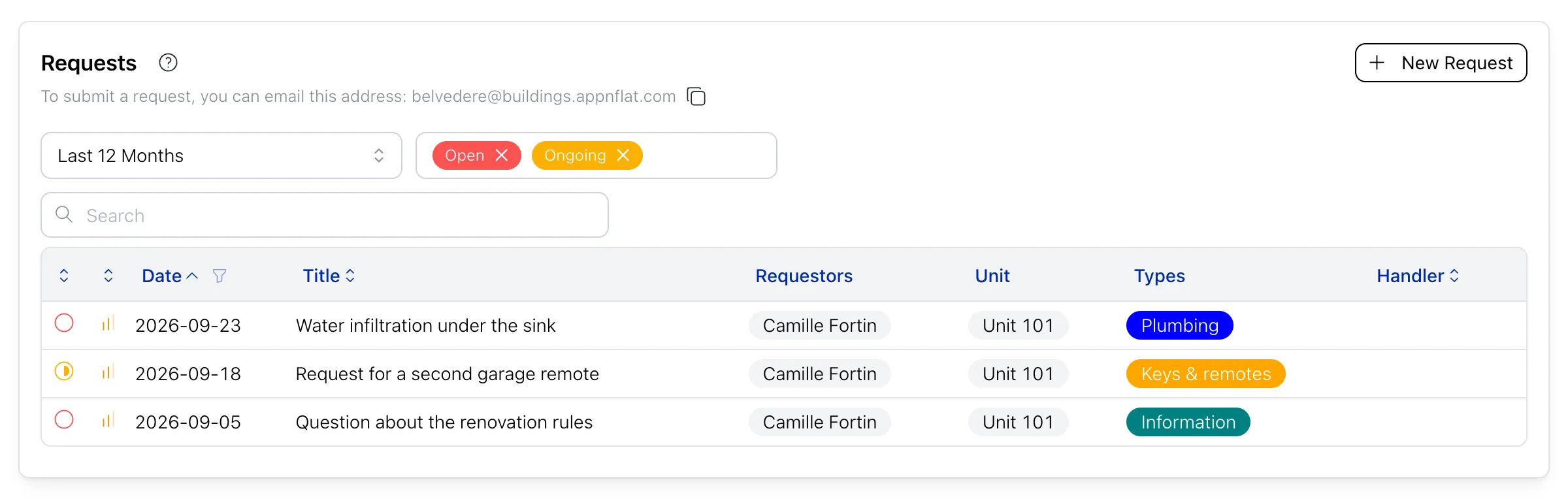Click priority bars icon on 2026-09-23 row
1568x499 pixels.
[108, 323]
